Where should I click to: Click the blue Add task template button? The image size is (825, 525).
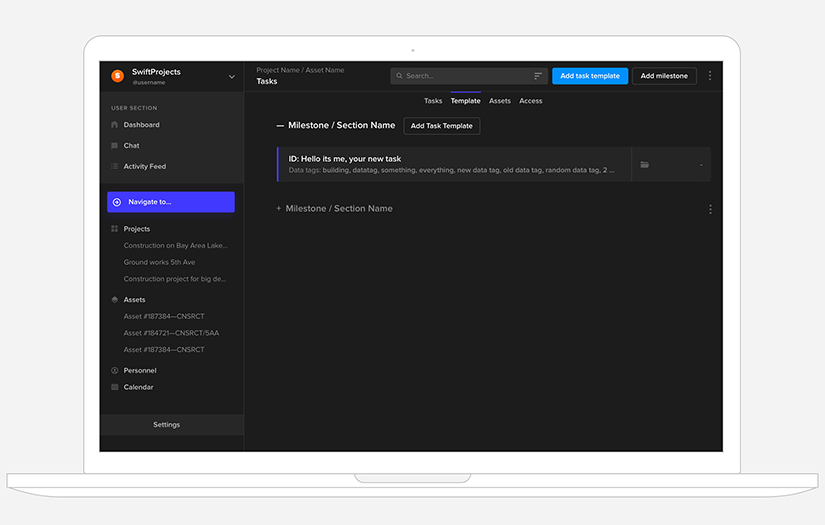point(590,76)
